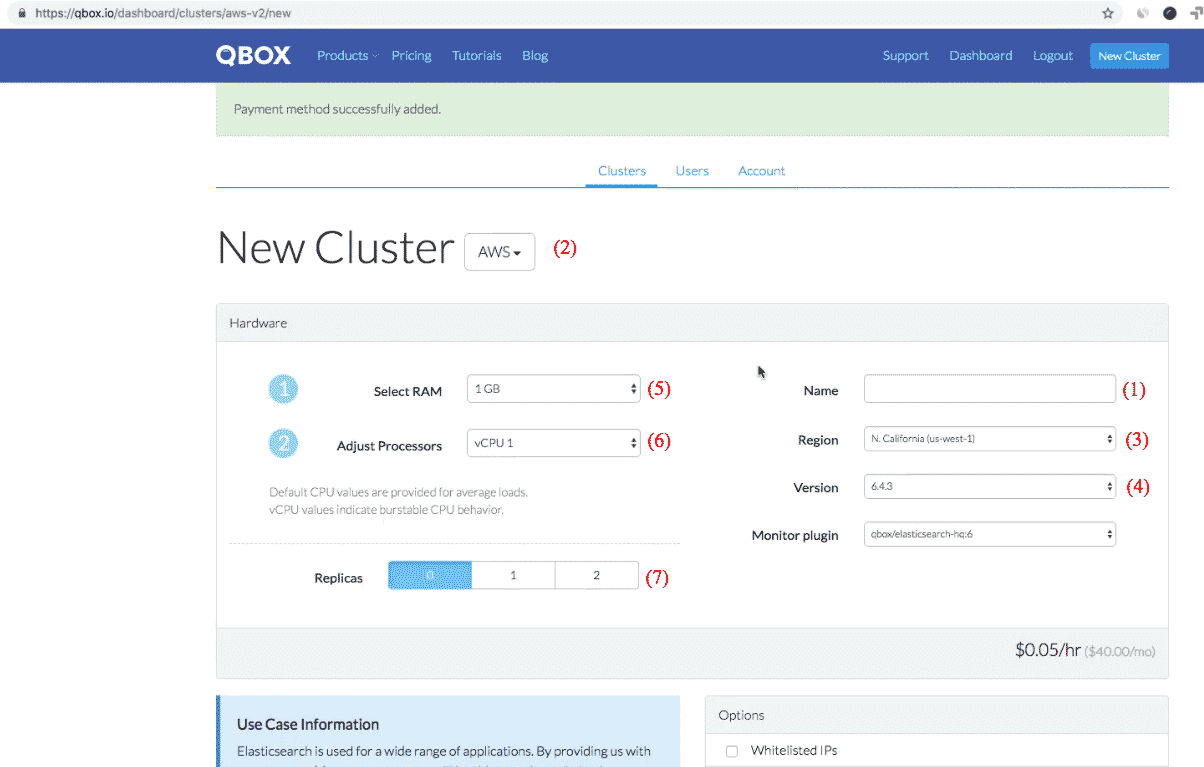Enable the Whitelisted IPs checkbox

(731, 751)
